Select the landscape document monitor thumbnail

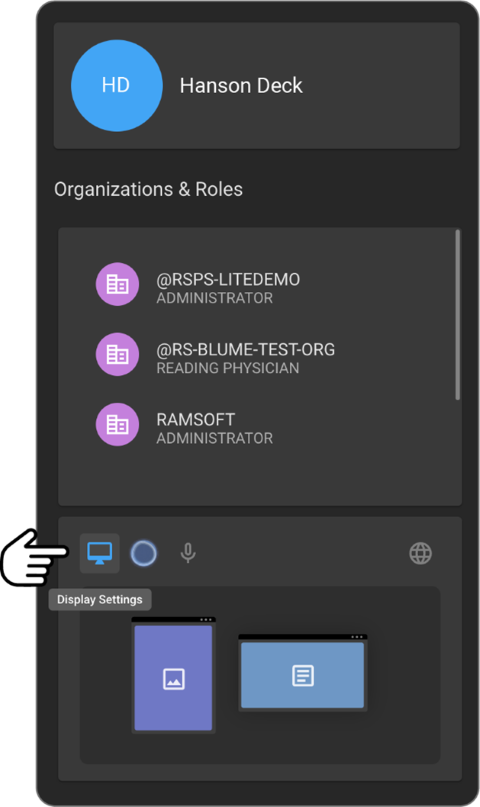tap(303, 673)
